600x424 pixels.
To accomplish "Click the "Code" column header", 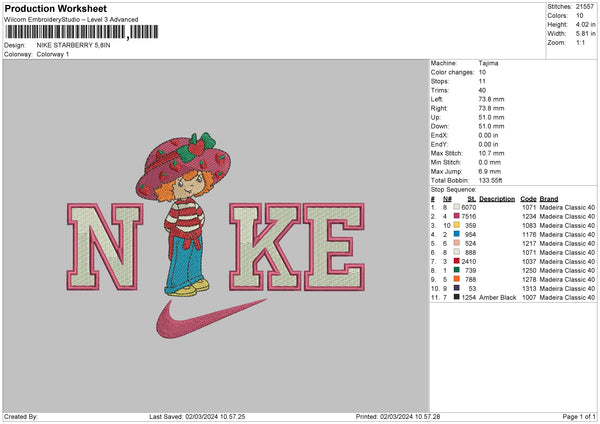I will click(x=528, y=199).
